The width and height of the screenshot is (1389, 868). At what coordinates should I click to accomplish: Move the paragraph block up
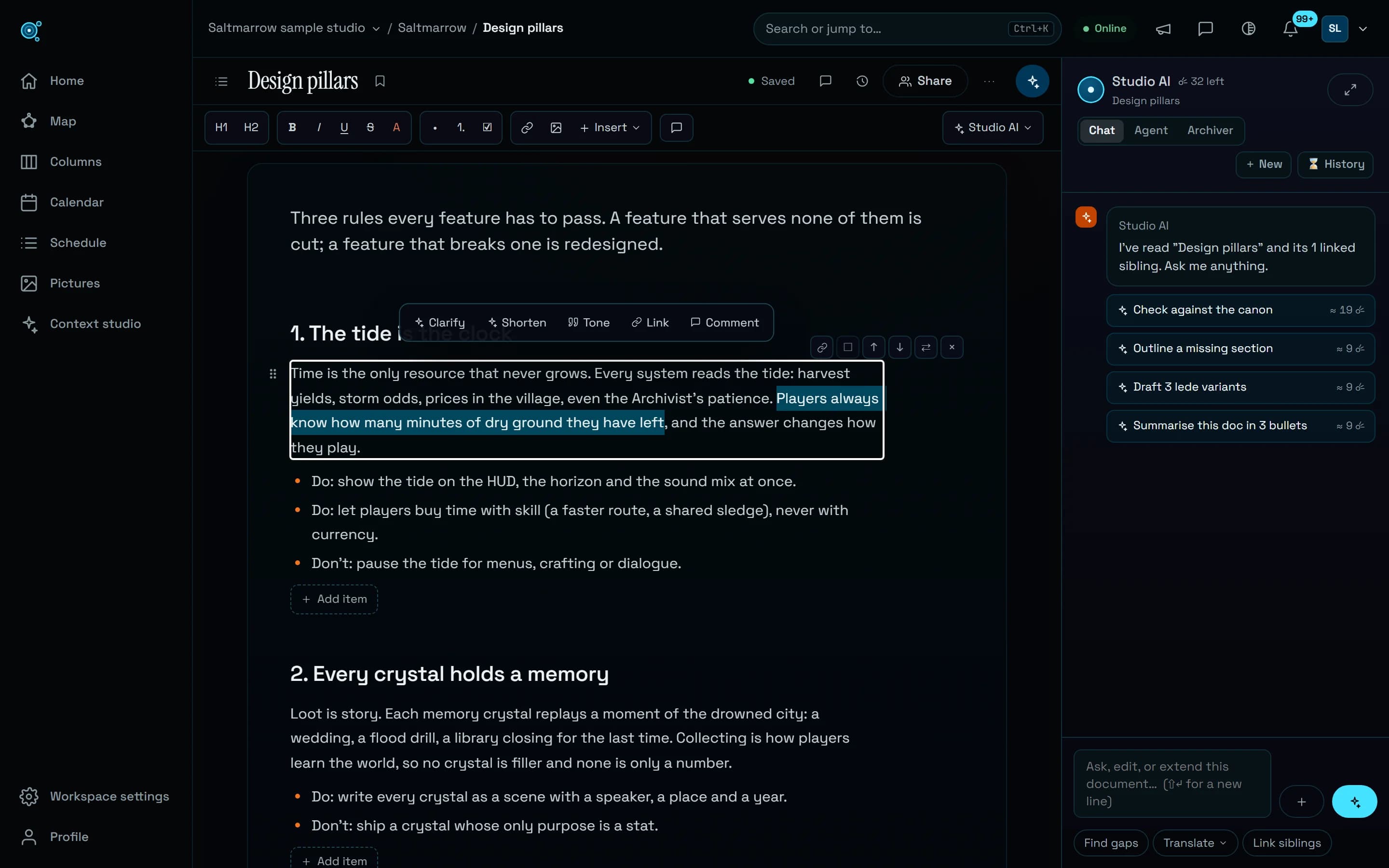(873, 347)
